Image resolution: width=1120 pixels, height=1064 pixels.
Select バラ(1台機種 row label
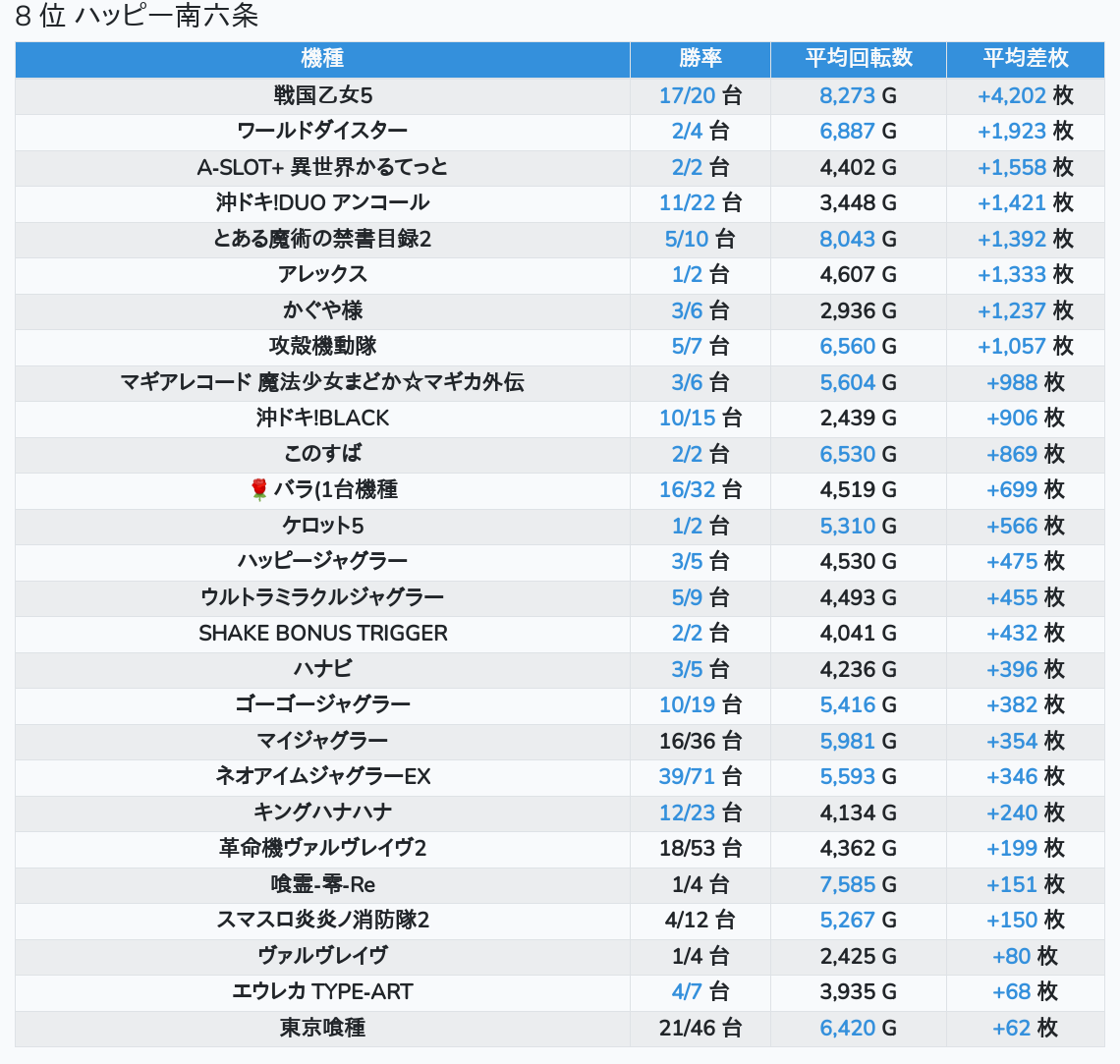click(x=336, y=490)
